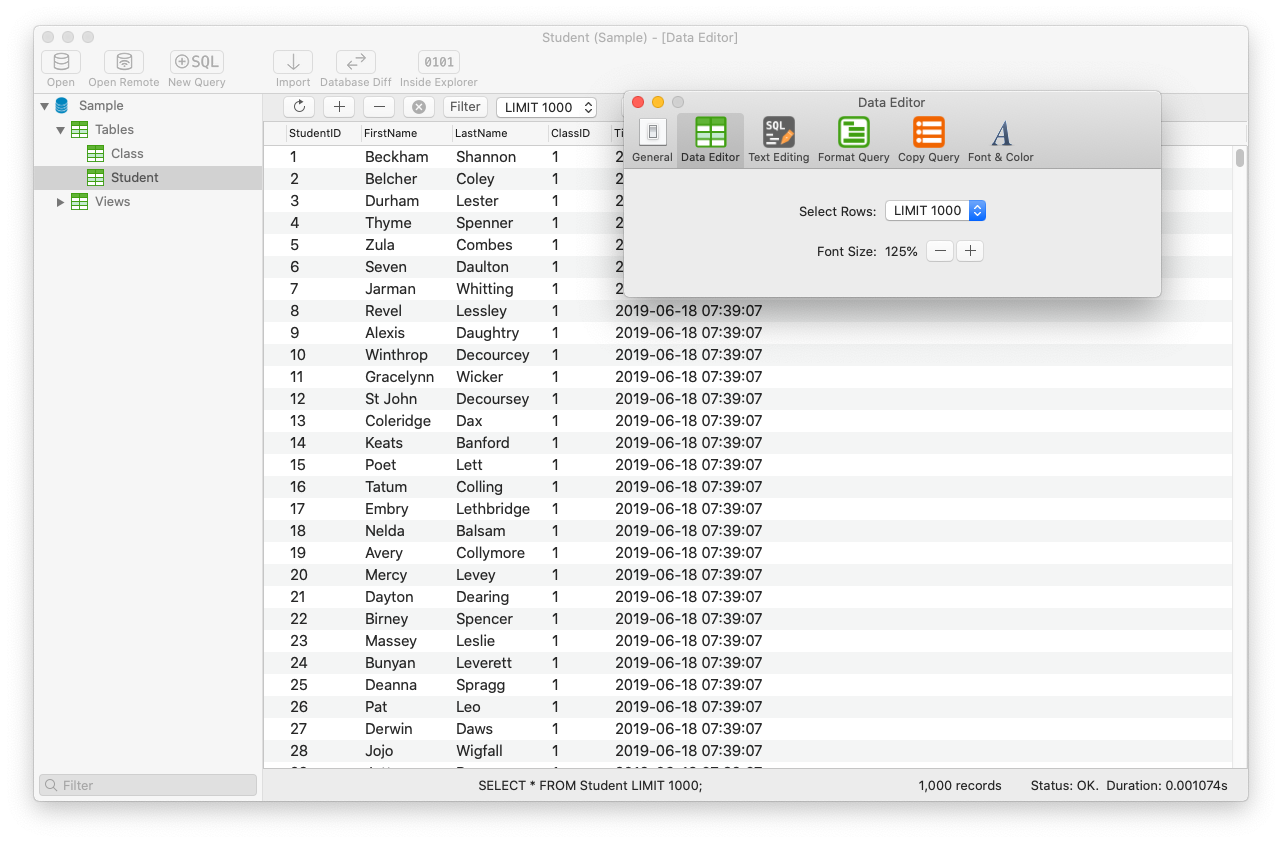1282x843 pixels.
Task: Cancel the query with the X icon
Action: point(418,106)
